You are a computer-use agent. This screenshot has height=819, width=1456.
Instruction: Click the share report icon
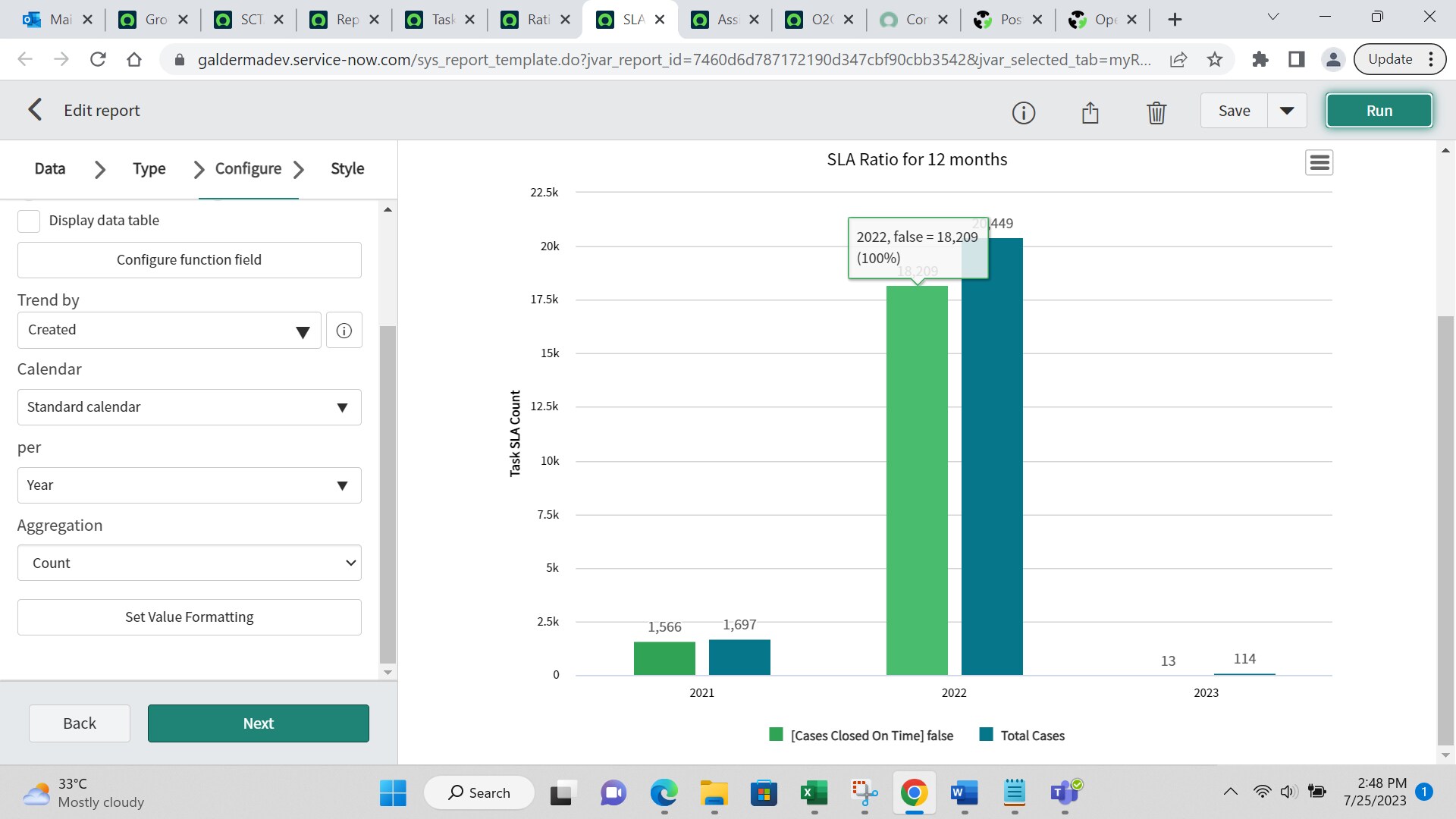1090,112
